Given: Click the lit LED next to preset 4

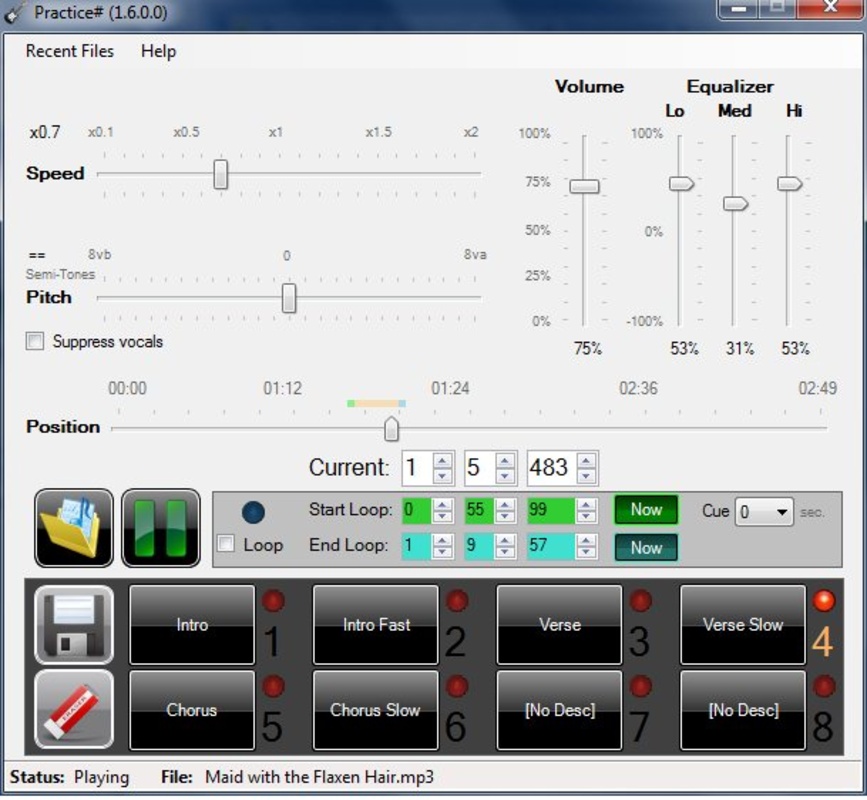Looking at the screenshot, I should tap(823, 601).
